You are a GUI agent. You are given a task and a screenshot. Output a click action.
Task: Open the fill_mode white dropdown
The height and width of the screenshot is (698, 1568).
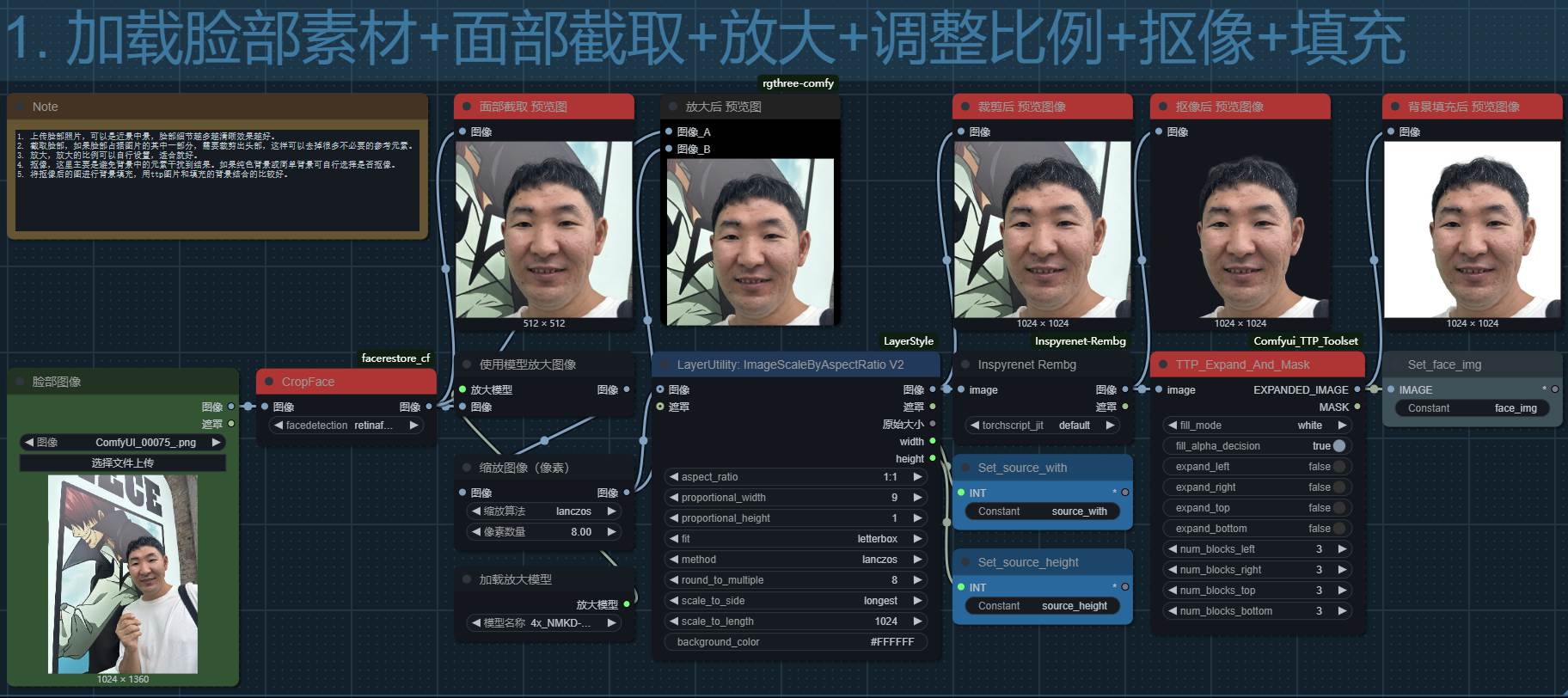click(x=1256, y=426)
